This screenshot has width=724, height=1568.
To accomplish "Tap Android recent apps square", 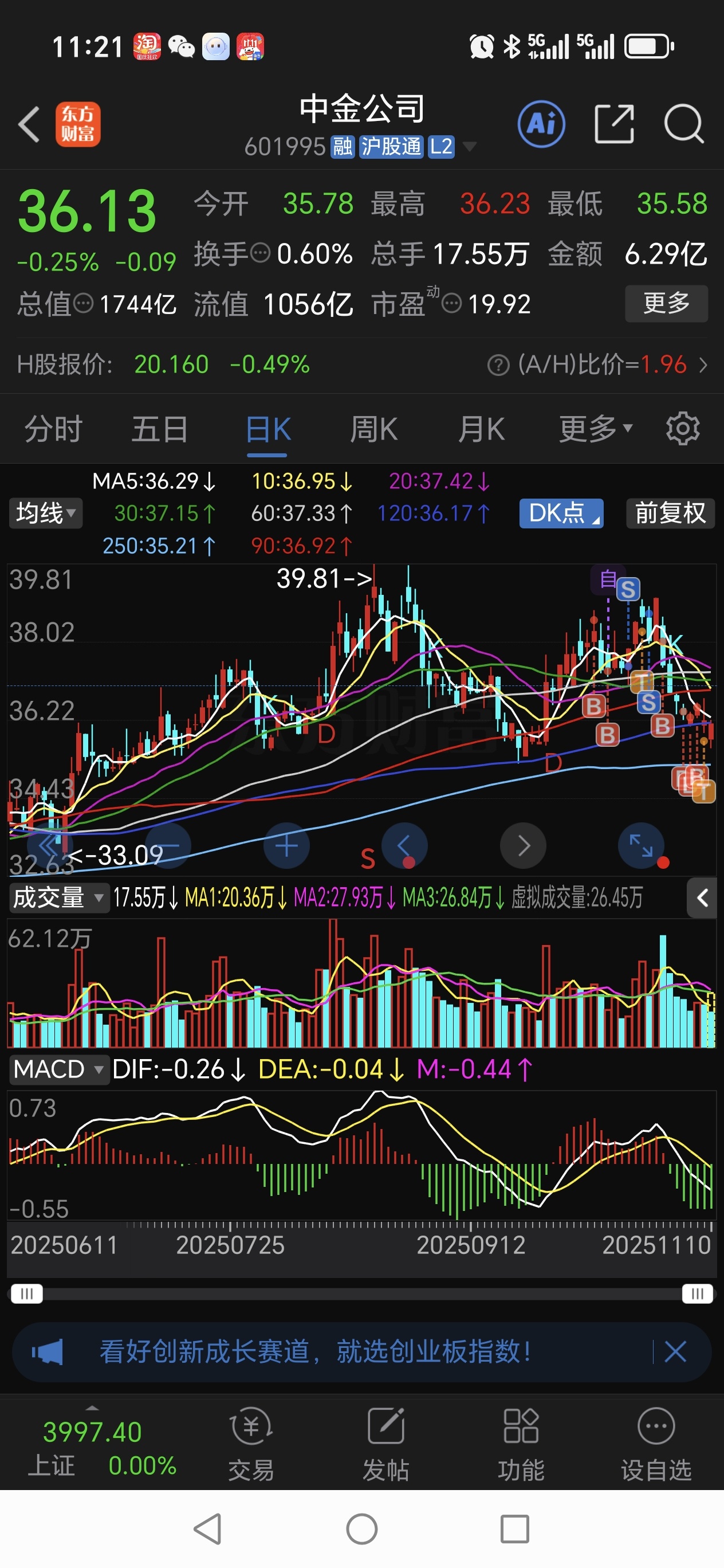I will pyautogui.click(x=515, y=1528).
